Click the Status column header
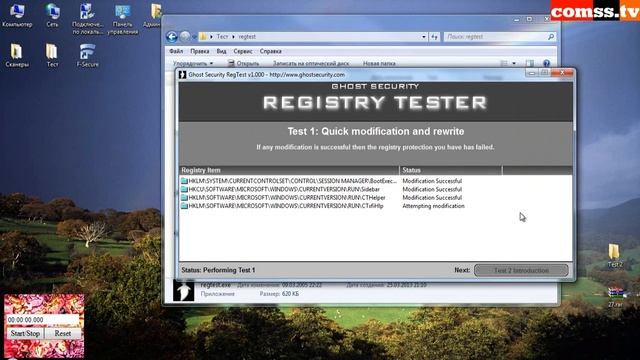 point(451,170)
